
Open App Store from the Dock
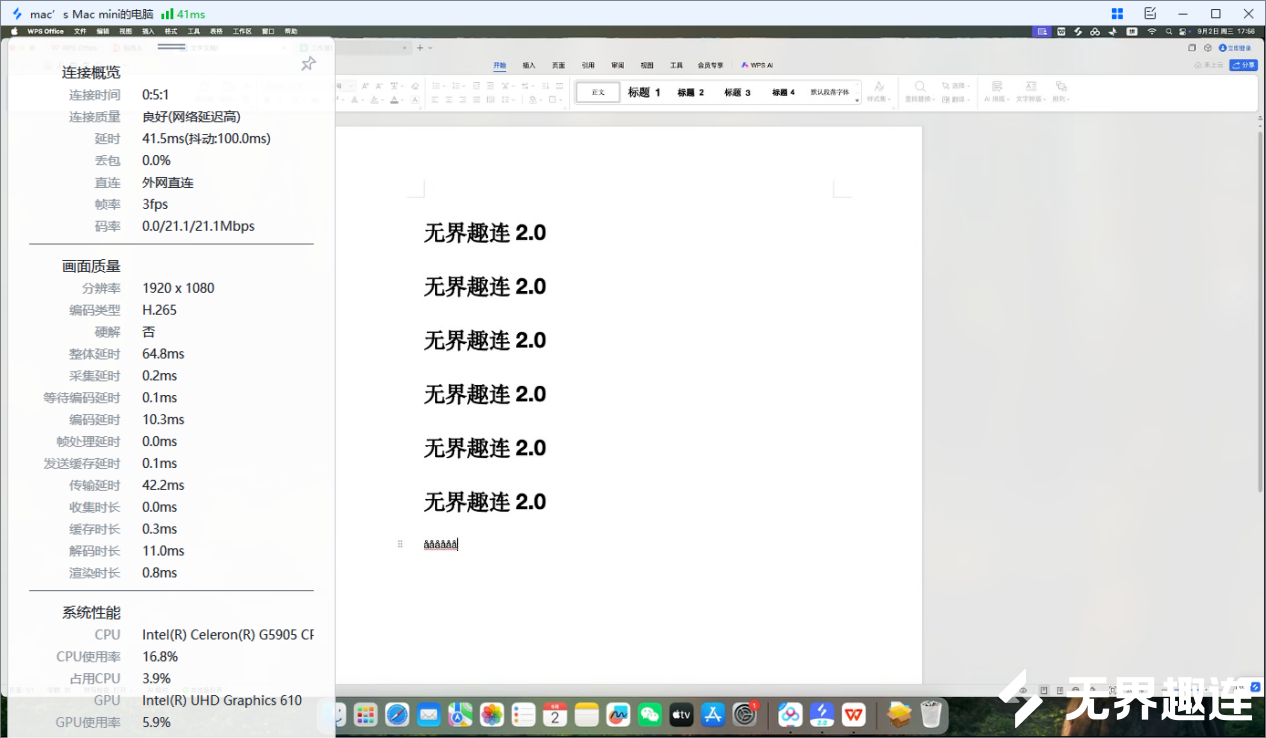(x=713, y=714)
